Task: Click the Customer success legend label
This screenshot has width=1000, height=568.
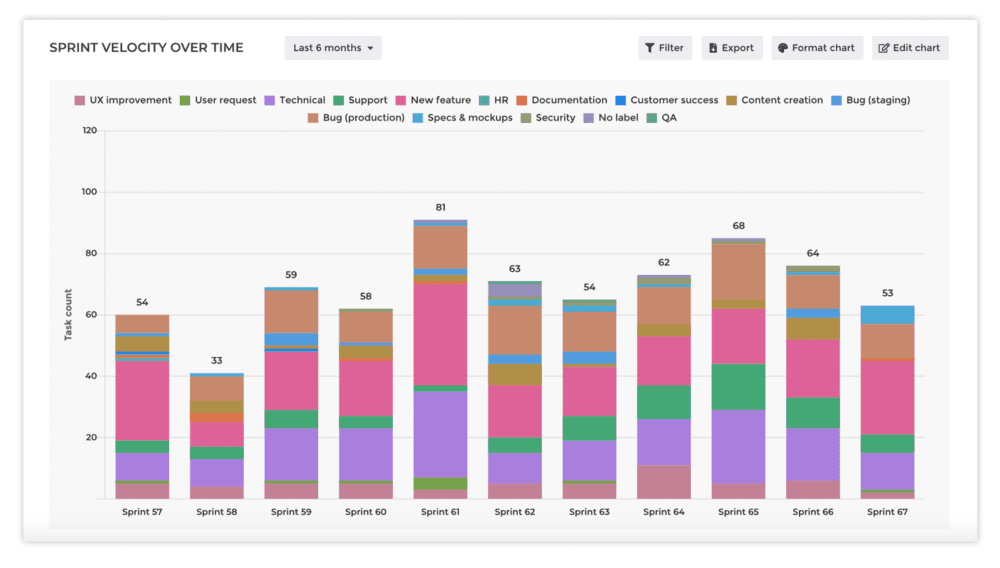Action: click(674, 100)
